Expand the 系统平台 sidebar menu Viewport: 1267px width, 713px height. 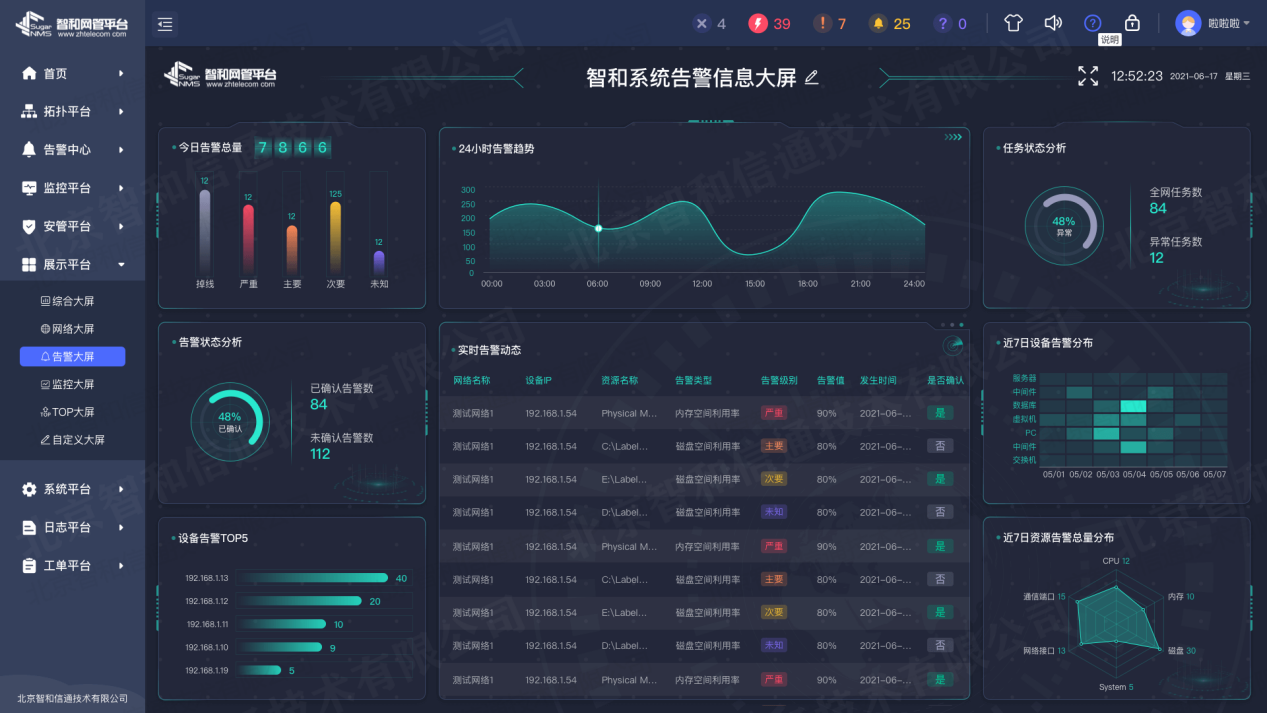tap(70, 489)
